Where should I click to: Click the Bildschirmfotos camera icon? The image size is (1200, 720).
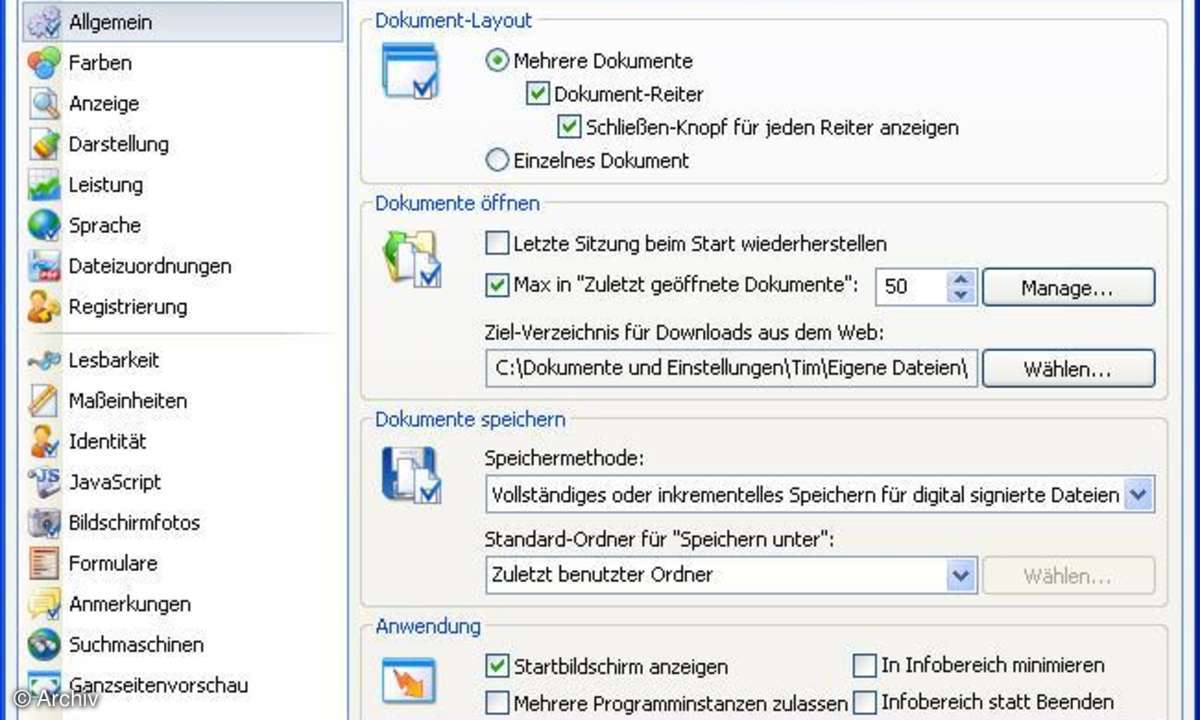click(44, 523)
